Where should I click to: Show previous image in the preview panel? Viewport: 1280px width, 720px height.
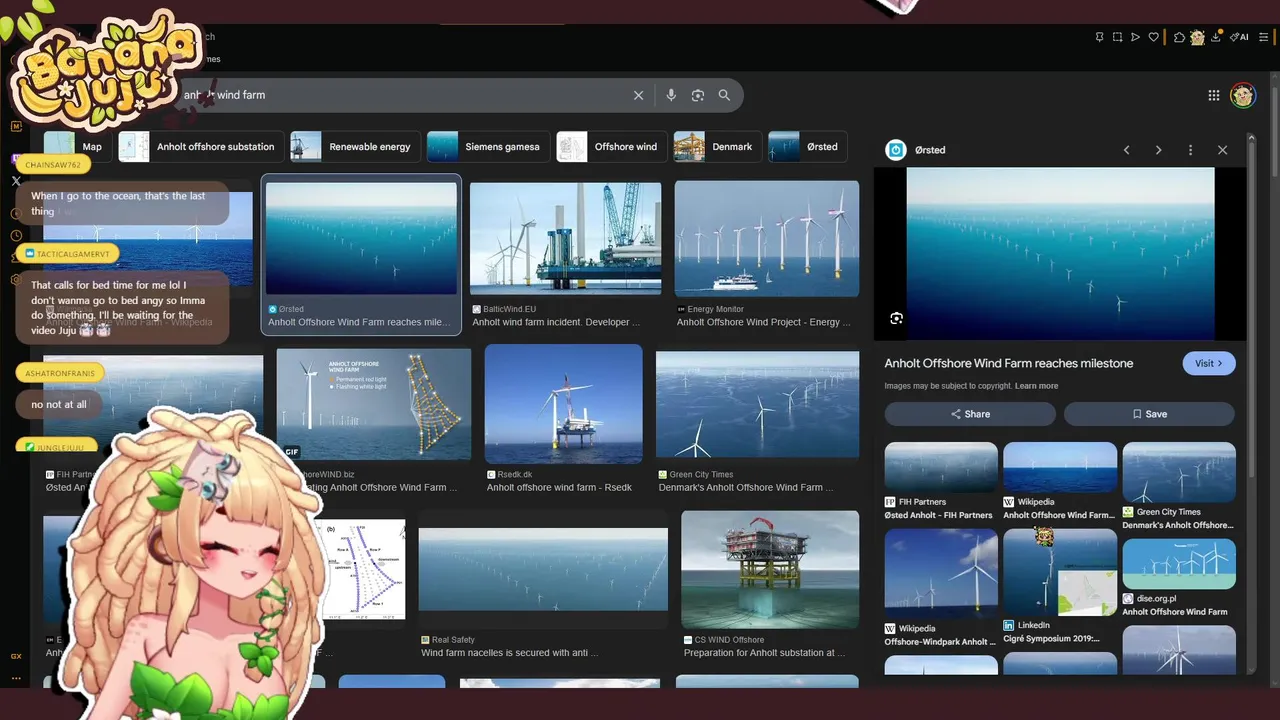1126,150
